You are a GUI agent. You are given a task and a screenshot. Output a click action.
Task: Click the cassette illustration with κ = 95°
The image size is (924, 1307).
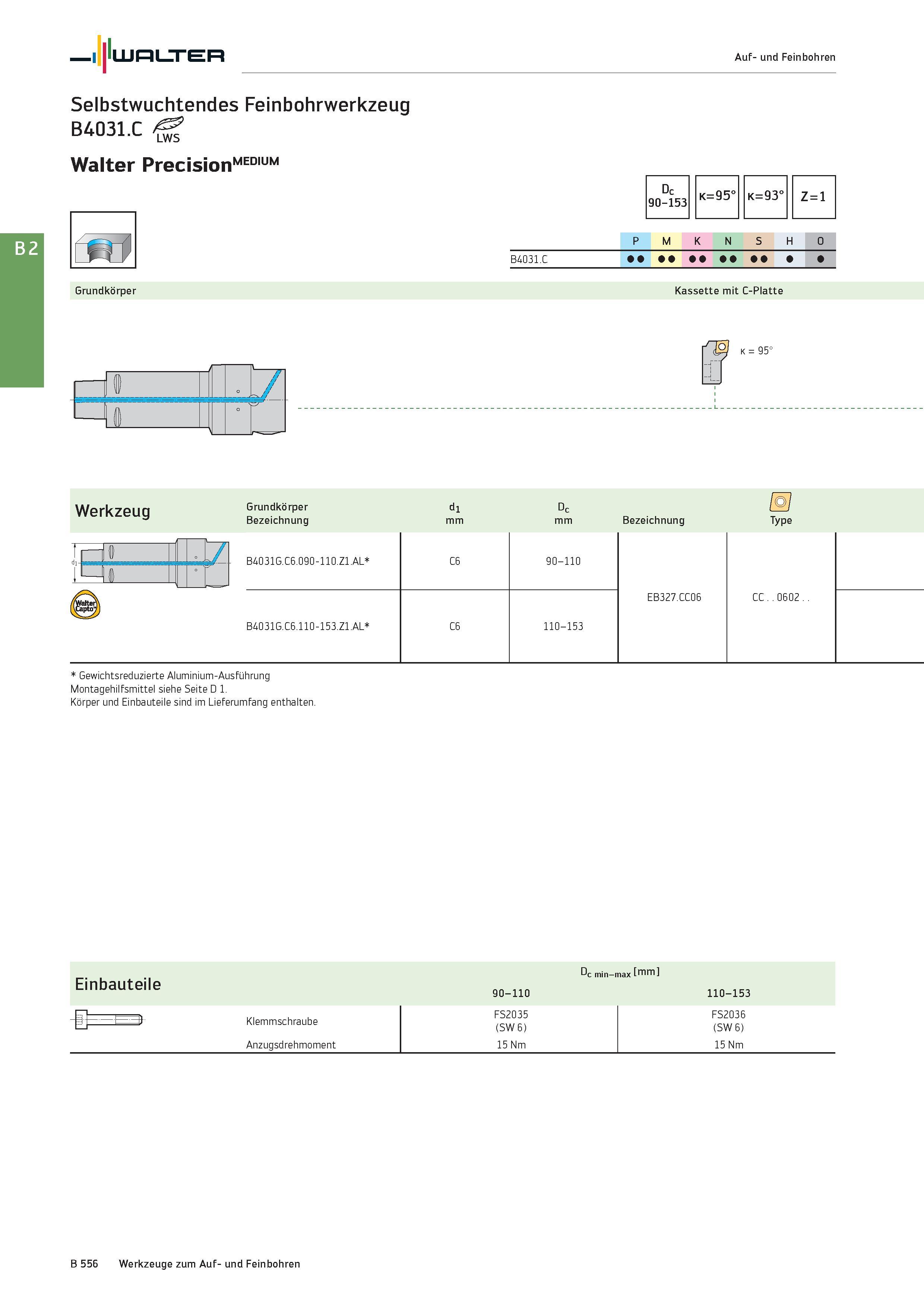click(x=715, y=362)
